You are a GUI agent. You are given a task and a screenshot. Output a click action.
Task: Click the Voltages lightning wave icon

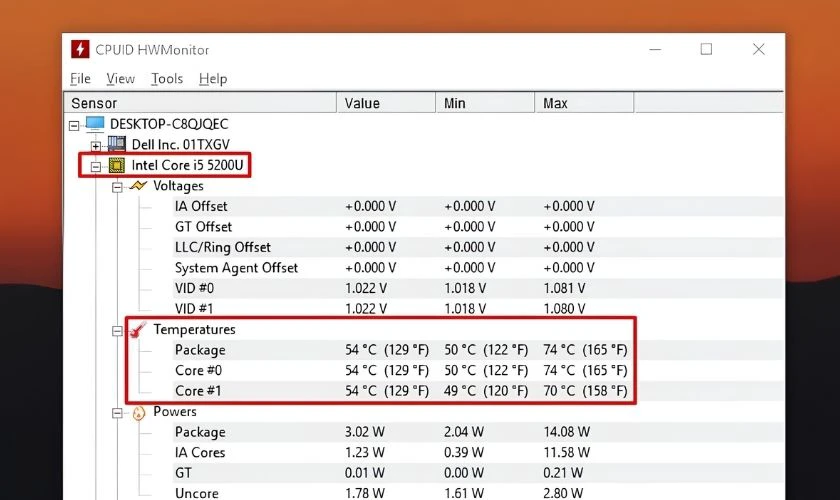point(138,186)
